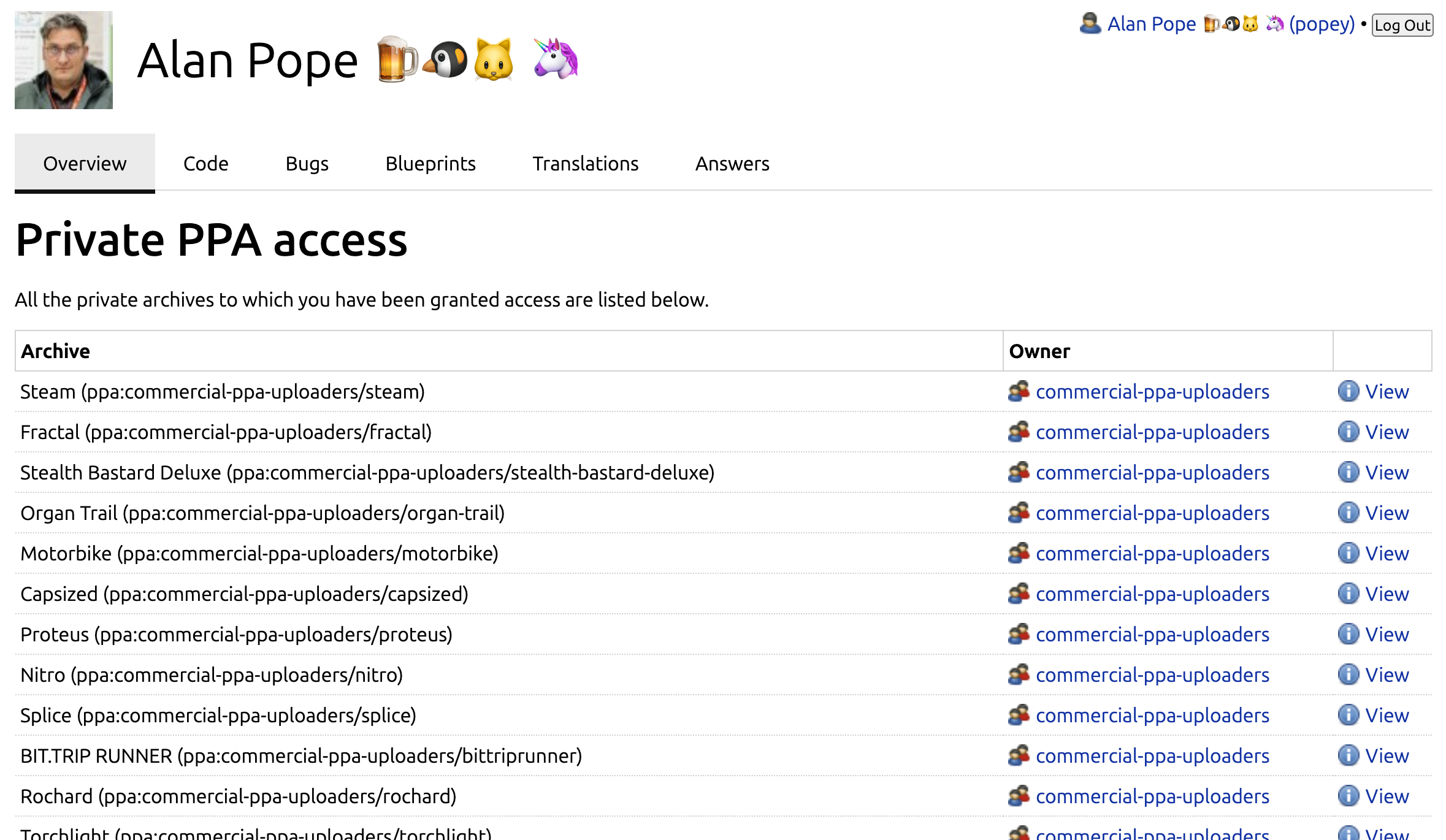
Task: Open Alan Pope's profile photo
Action: click(x=64, y=60)
